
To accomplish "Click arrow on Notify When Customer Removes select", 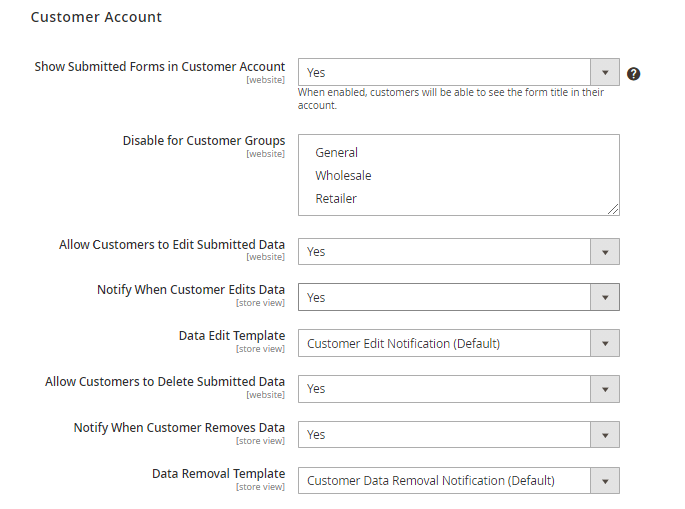I will coord(604,435).
